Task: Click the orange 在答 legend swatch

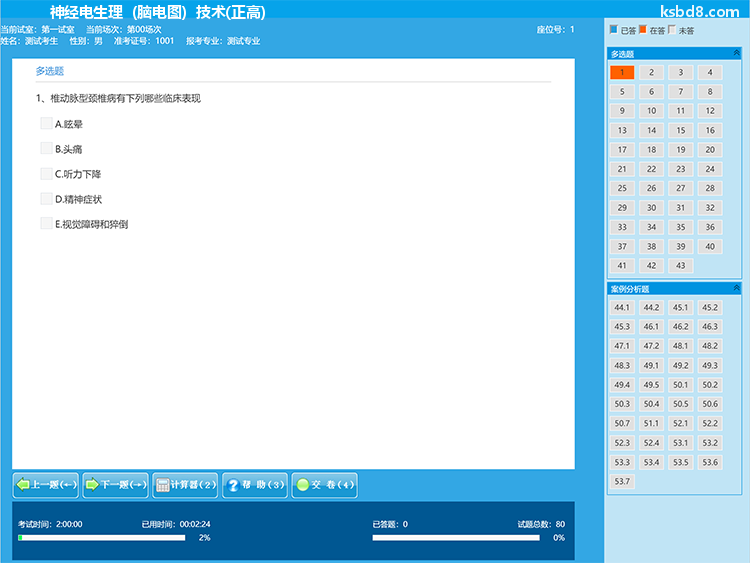Action: coord(643,30)
